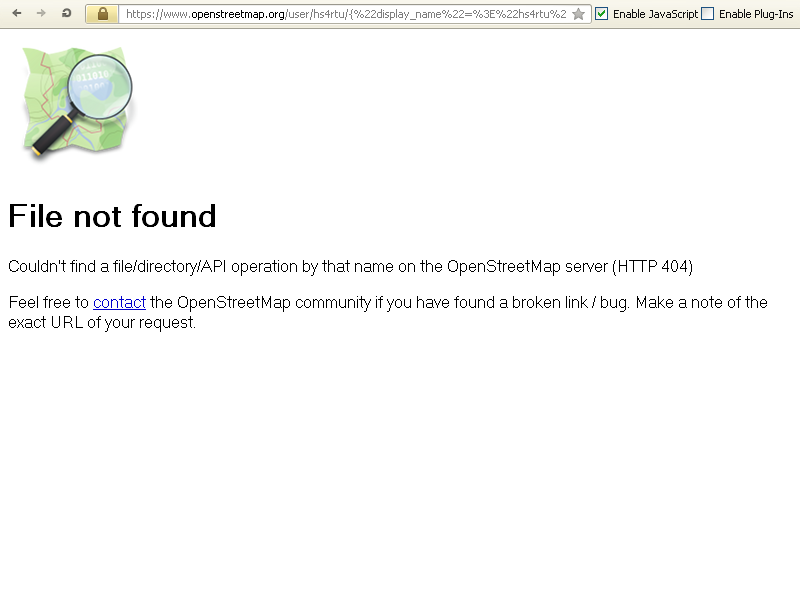The height and width of the screenshot is (600, 800).
Task: Toggle plug-ins via the Enable Plug-Ins label
Action: click(x=756, y=14)
